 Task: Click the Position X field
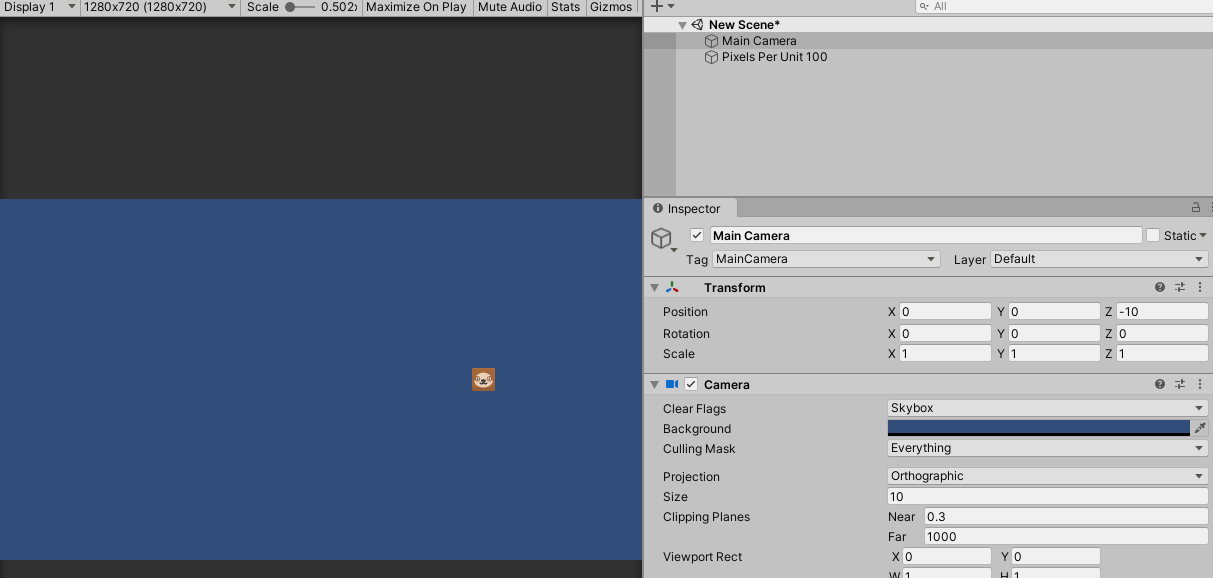pyautogui.click(x=945, y=312)
